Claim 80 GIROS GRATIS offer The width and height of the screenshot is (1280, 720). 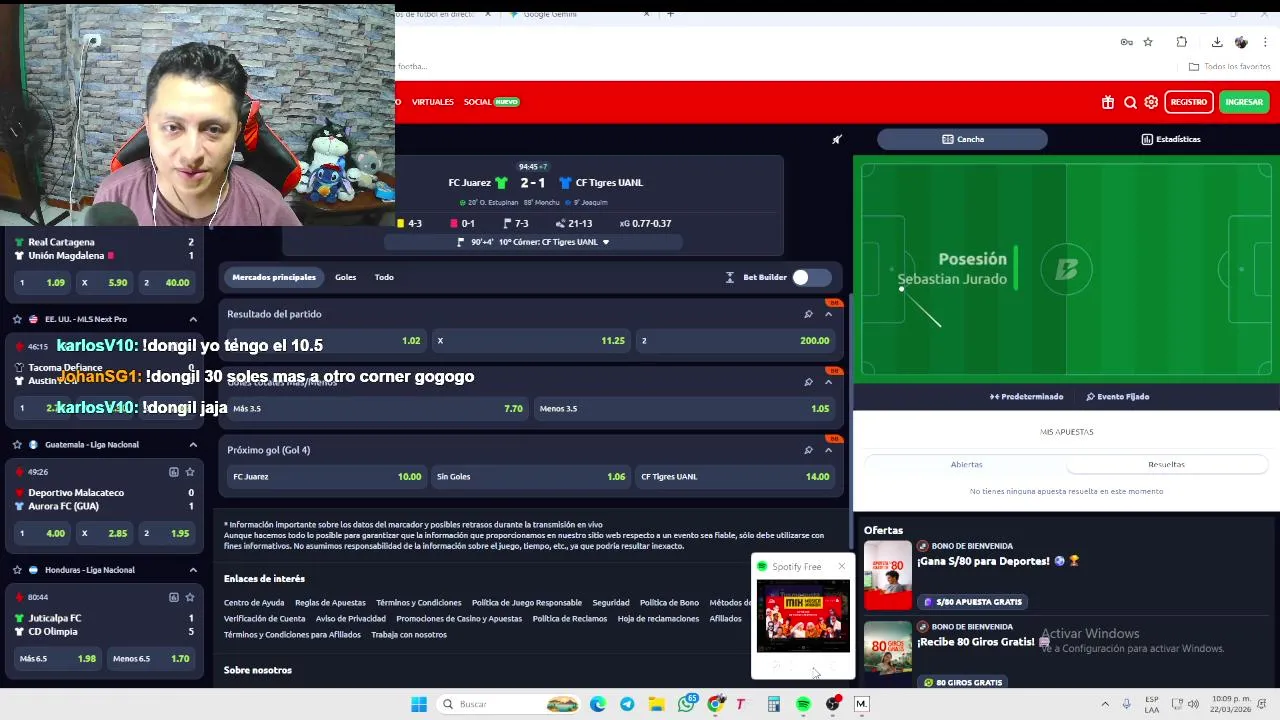tap(963, 682)
